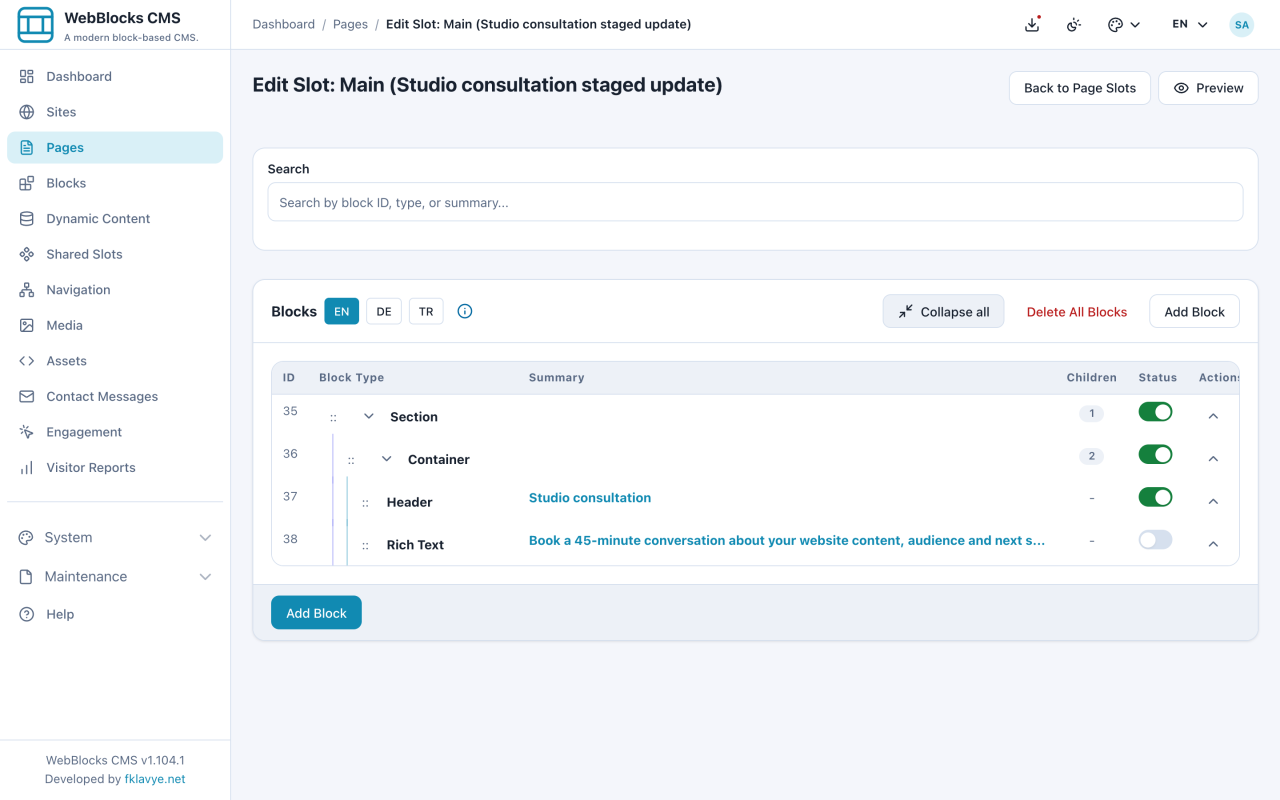Turn off Header block status toggle

(1155, 497)
